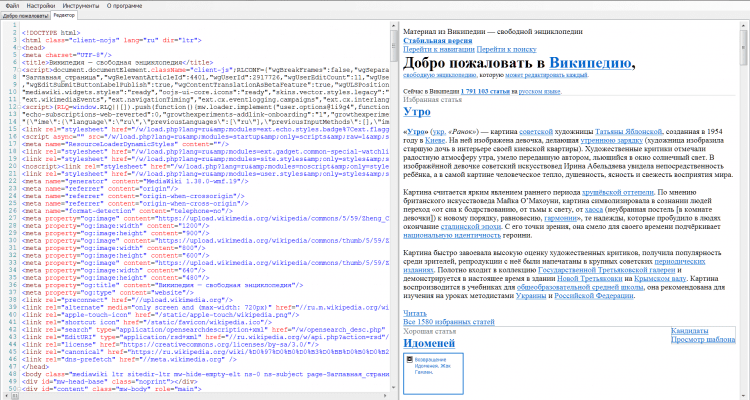This screenshot has height=400, width=750.
Task: Open the Татьяны Яблонской link
Action: pyautogui.click(x=629, y=132)
